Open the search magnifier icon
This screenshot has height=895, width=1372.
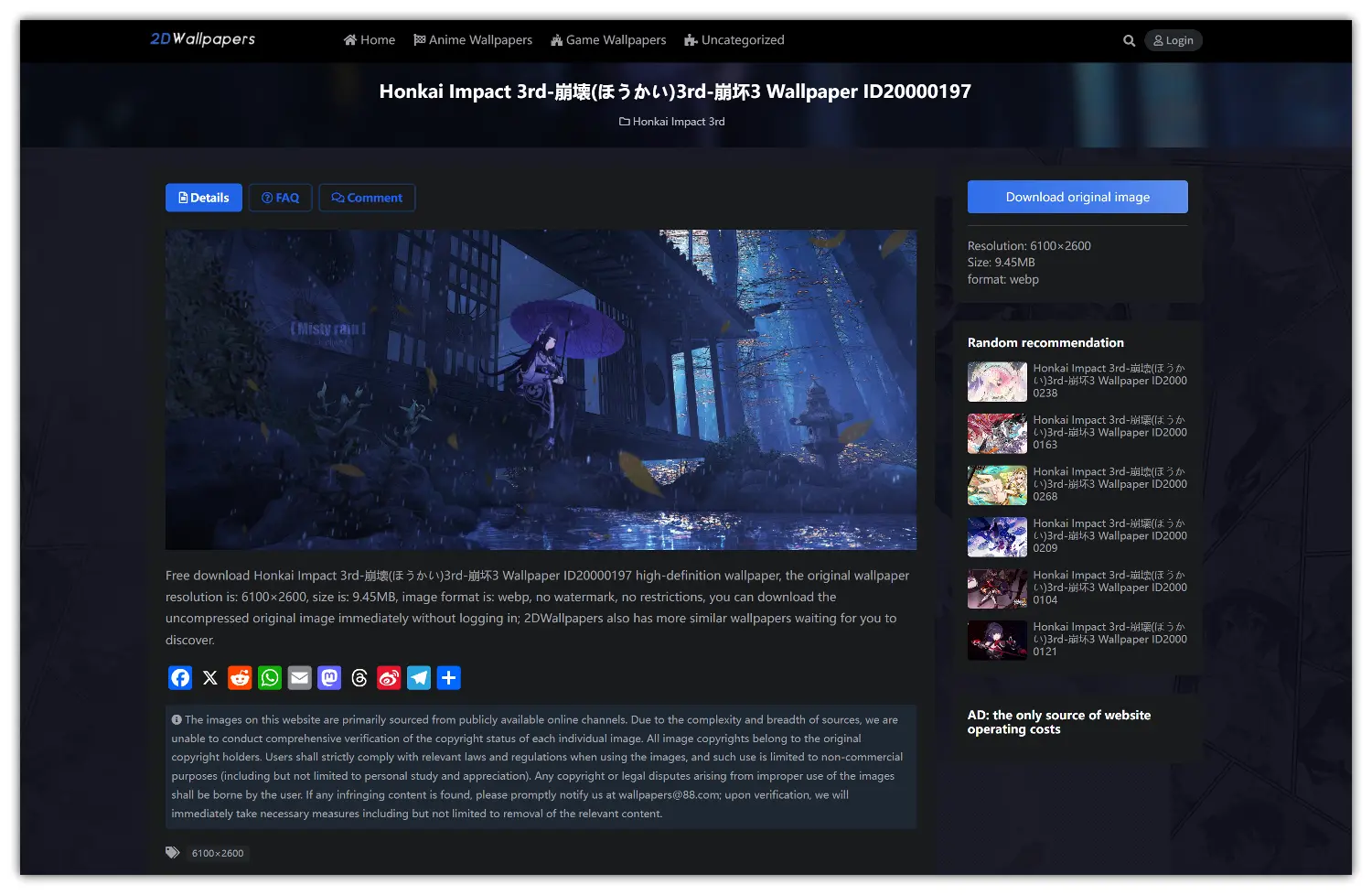(x=1130, y=40)
